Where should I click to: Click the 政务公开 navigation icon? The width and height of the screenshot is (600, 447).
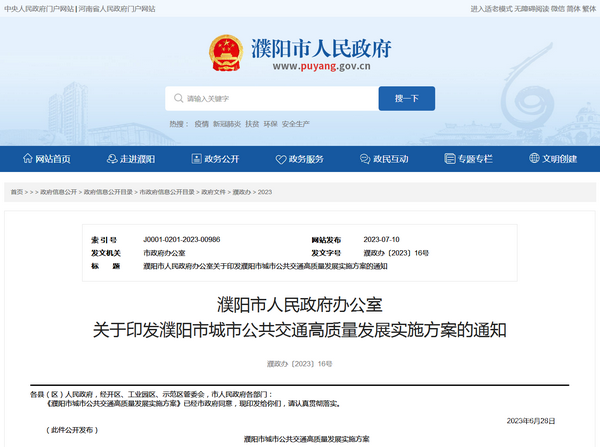[x=196, y=159]
